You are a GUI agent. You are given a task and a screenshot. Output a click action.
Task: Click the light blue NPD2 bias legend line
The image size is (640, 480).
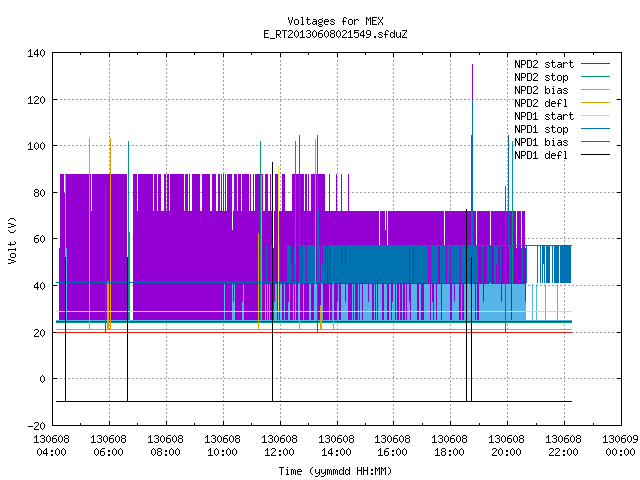[595, 89]
